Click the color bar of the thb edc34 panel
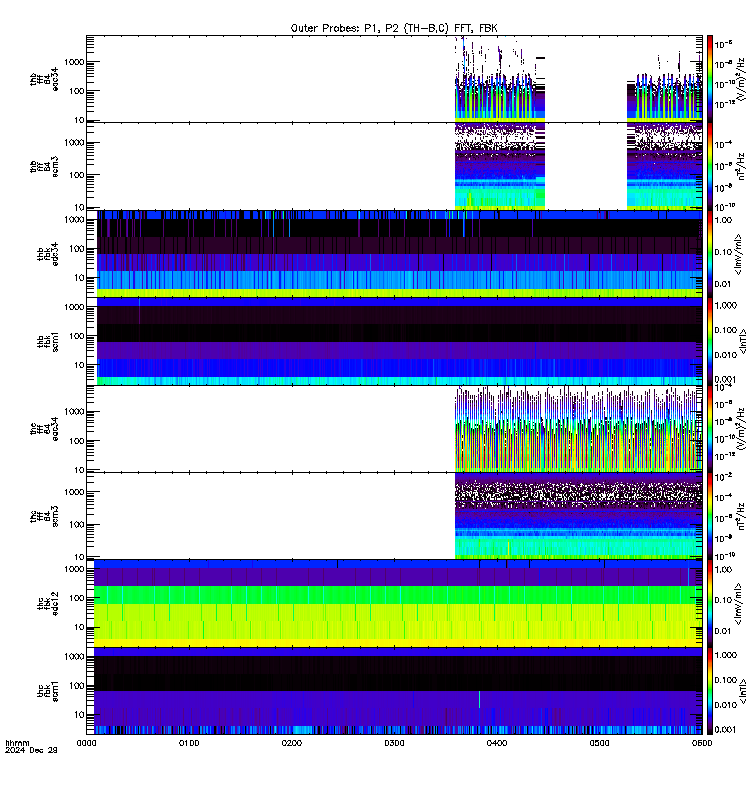The image size is (750, 800). pos(710,254)
